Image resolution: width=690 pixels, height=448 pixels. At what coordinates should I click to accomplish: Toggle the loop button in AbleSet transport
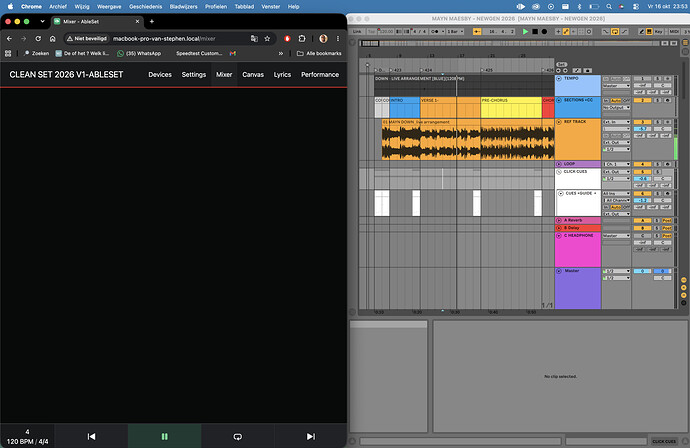238,436
